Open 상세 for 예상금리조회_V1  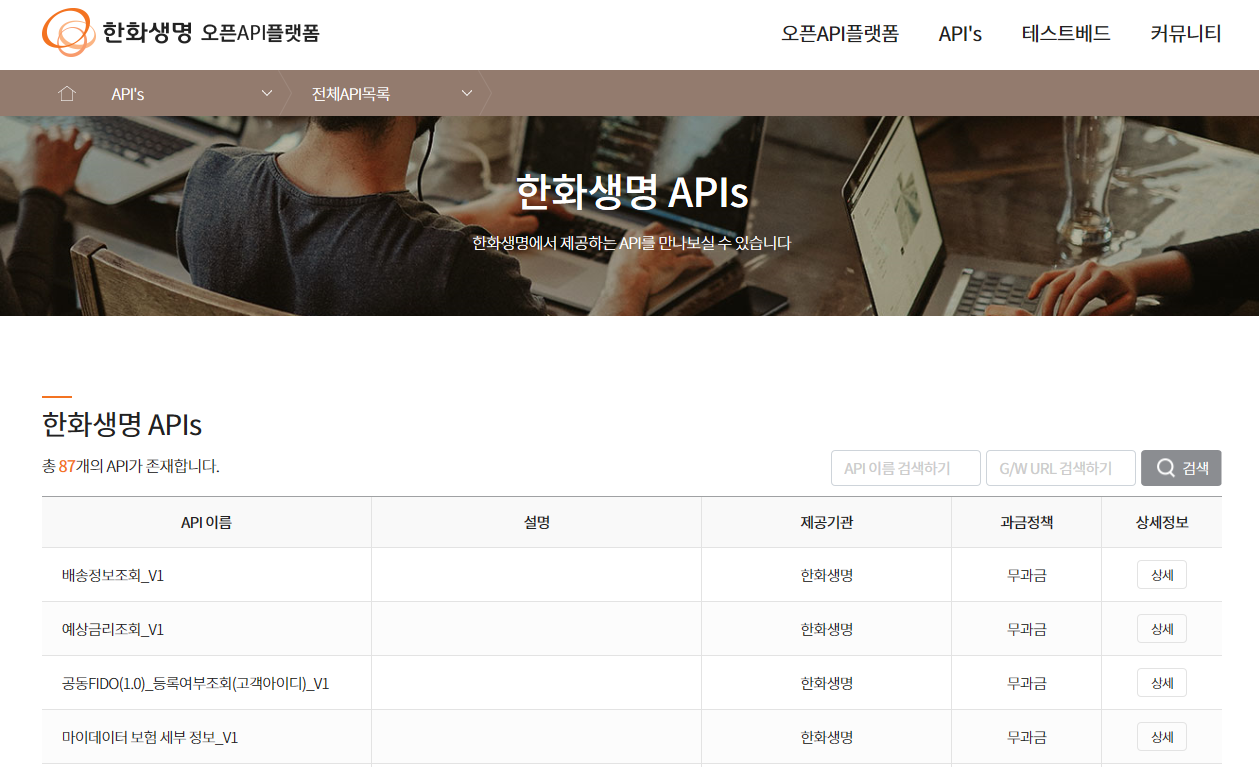(x=1162, y=629)
